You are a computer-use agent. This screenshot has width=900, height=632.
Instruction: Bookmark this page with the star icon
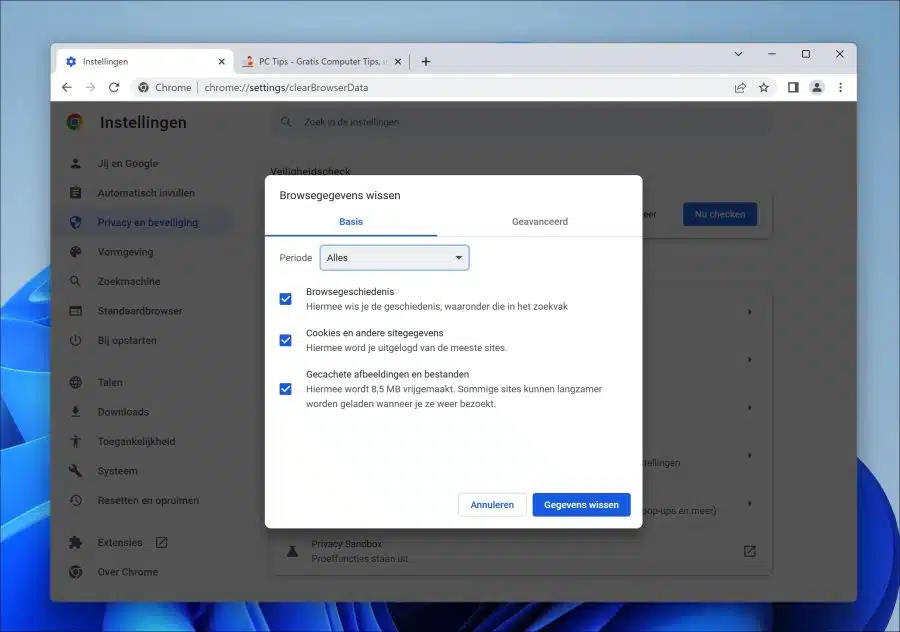[764, 87]
